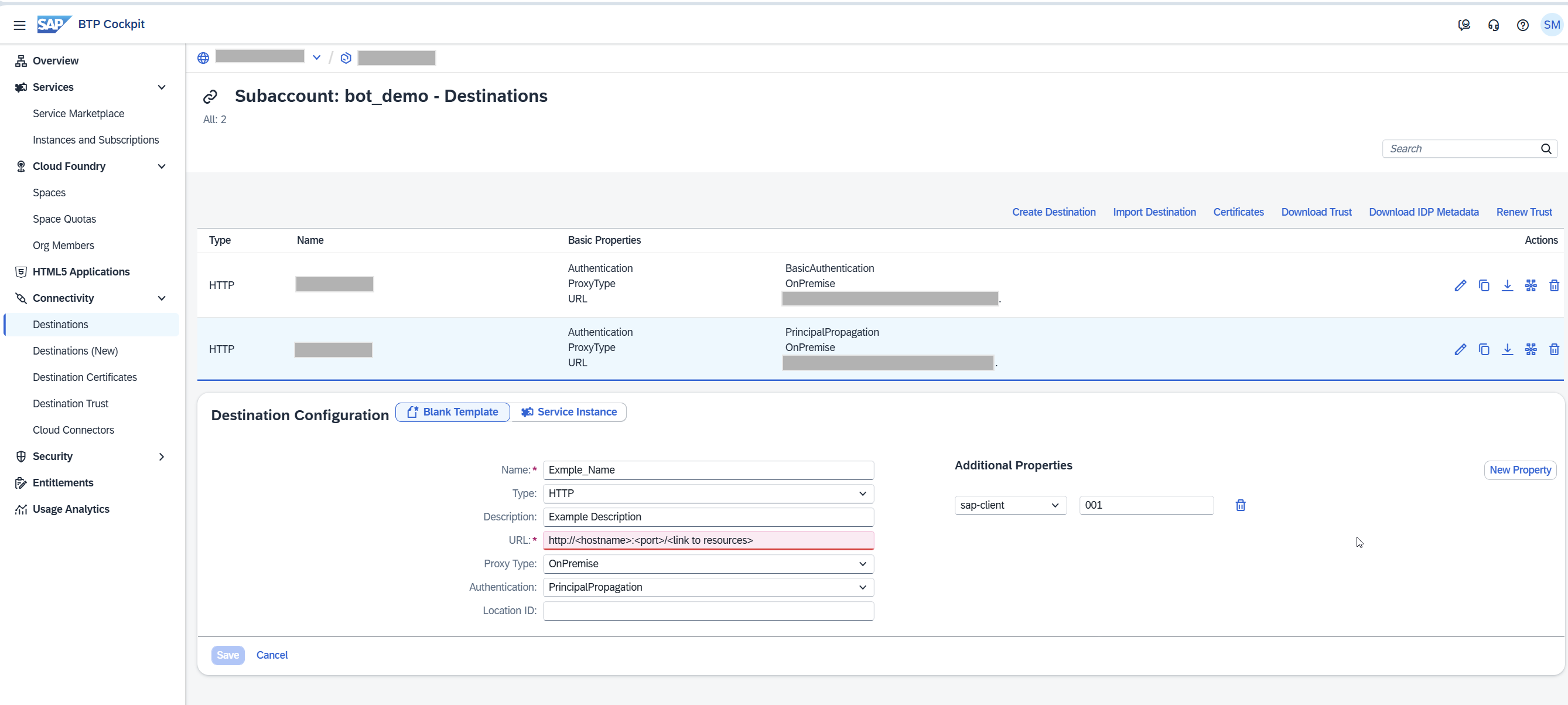Focus the Description field

(x=708, y=517)
